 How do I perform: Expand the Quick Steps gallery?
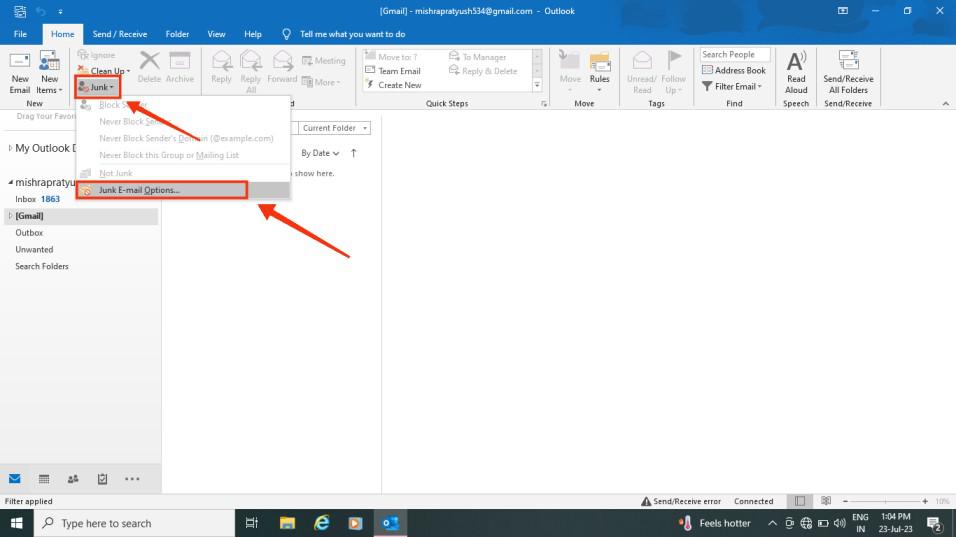pos(537,85)
